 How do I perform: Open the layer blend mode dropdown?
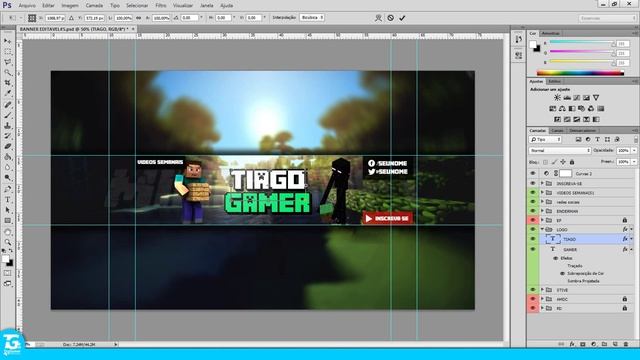[x=560, y=150]
